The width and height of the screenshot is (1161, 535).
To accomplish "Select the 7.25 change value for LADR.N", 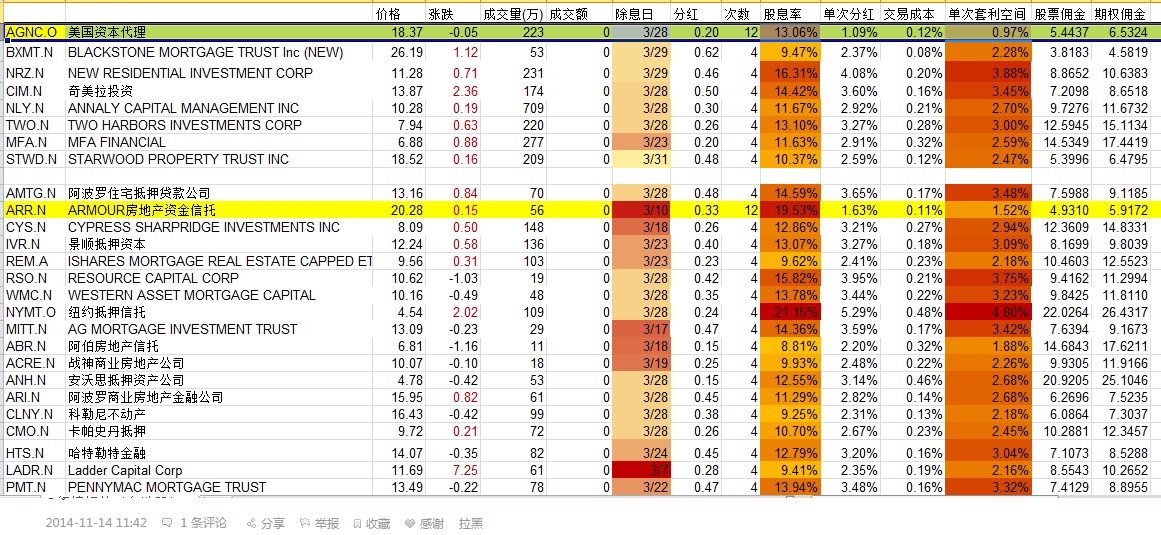I will click(x=465, y=470).
